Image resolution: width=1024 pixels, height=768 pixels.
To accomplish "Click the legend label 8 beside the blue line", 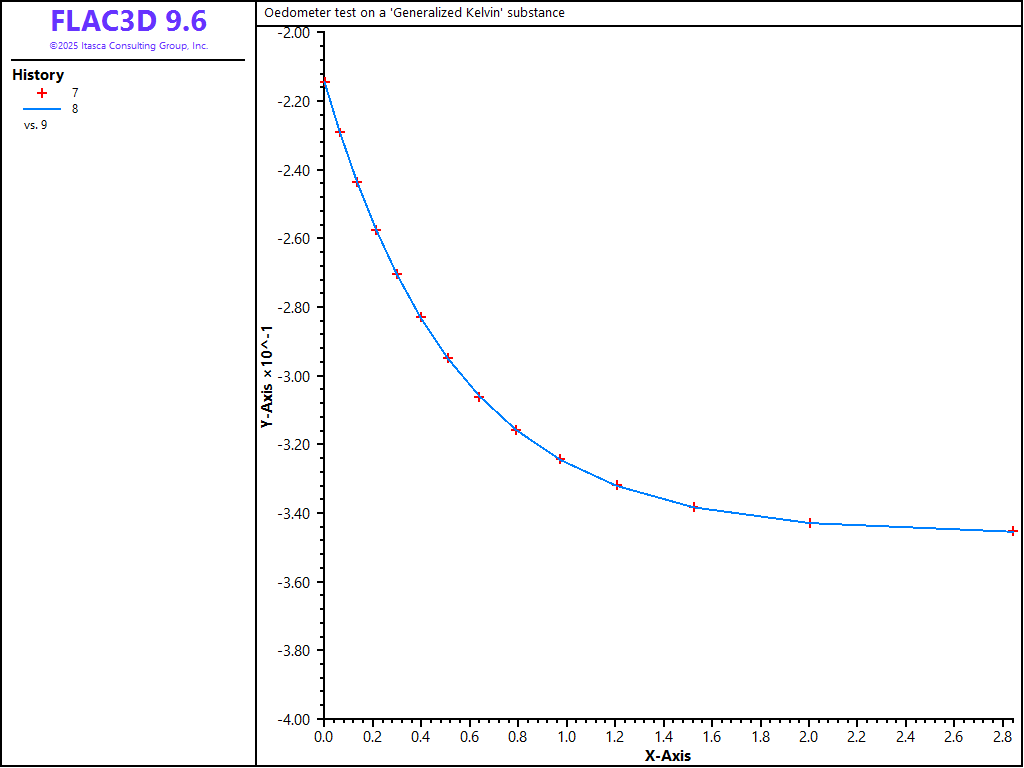I will (75, 109).
